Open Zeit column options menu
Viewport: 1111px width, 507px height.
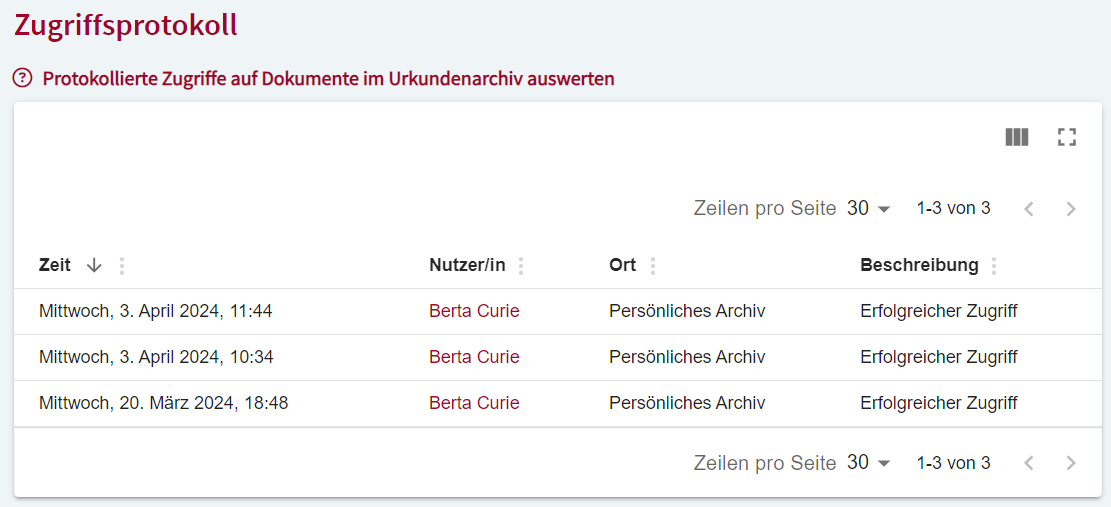pos(122,266)
